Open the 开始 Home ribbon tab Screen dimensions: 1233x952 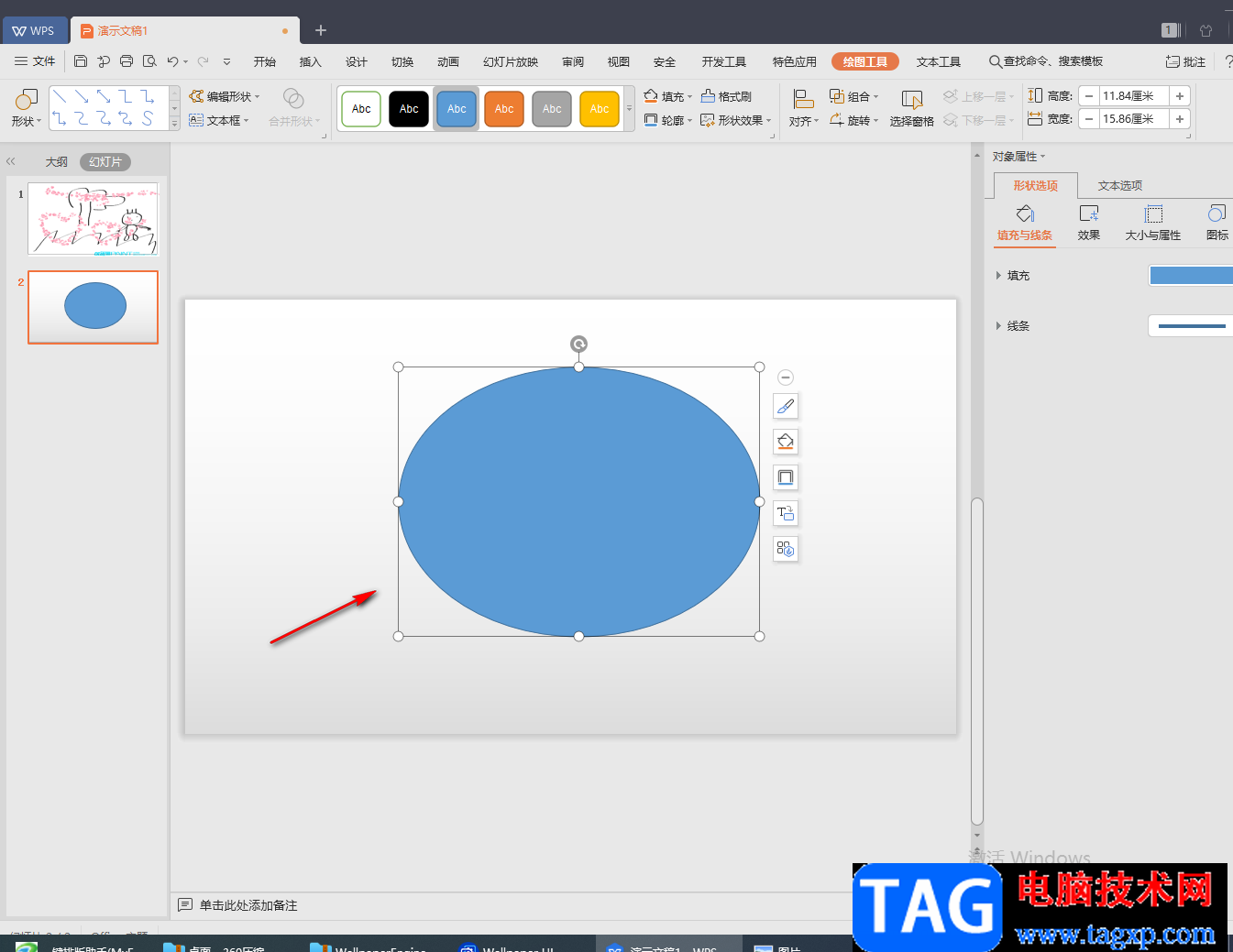coord(265,61)
